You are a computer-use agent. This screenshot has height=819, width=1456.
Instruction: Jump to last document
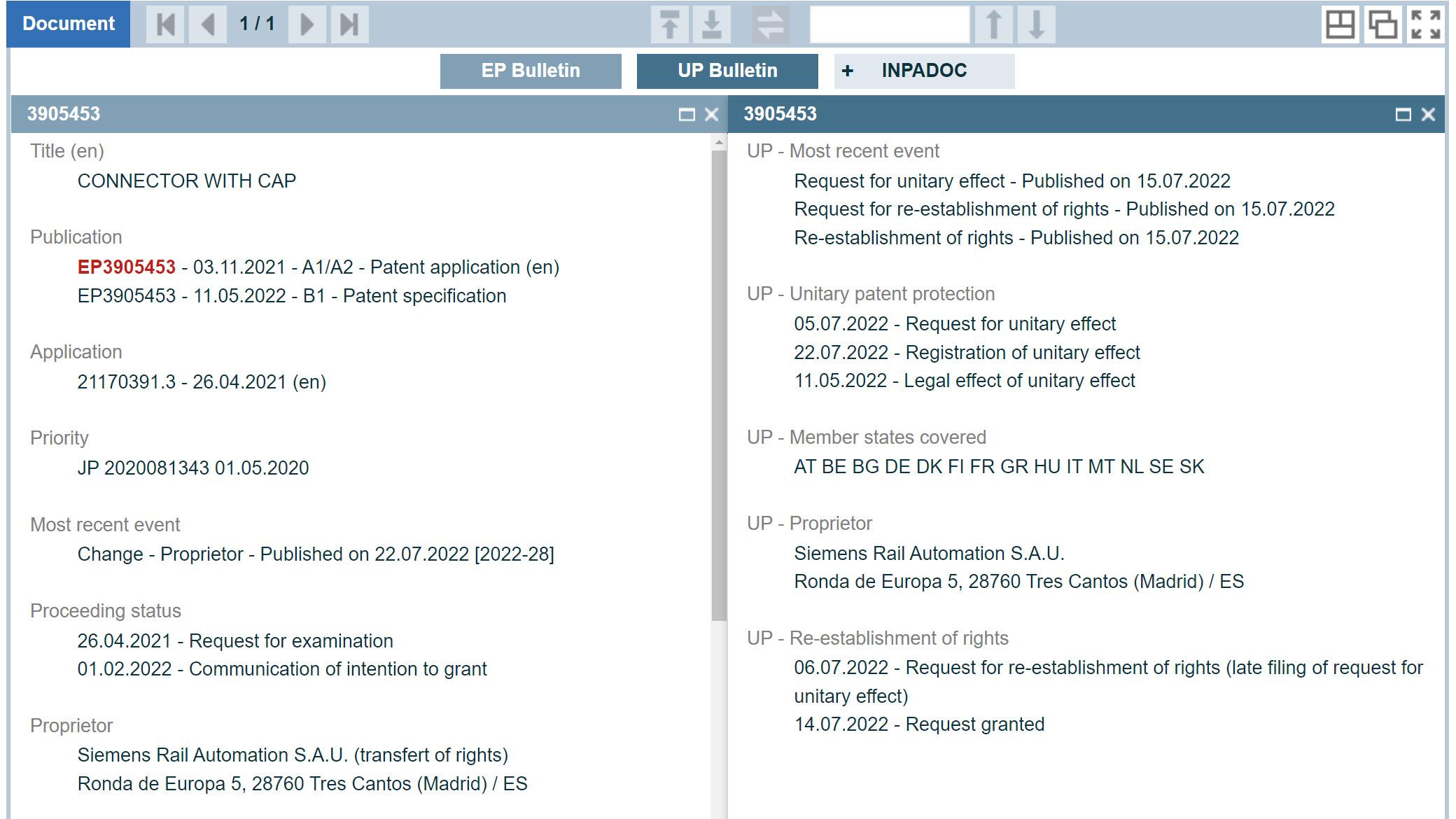point(349,24)
